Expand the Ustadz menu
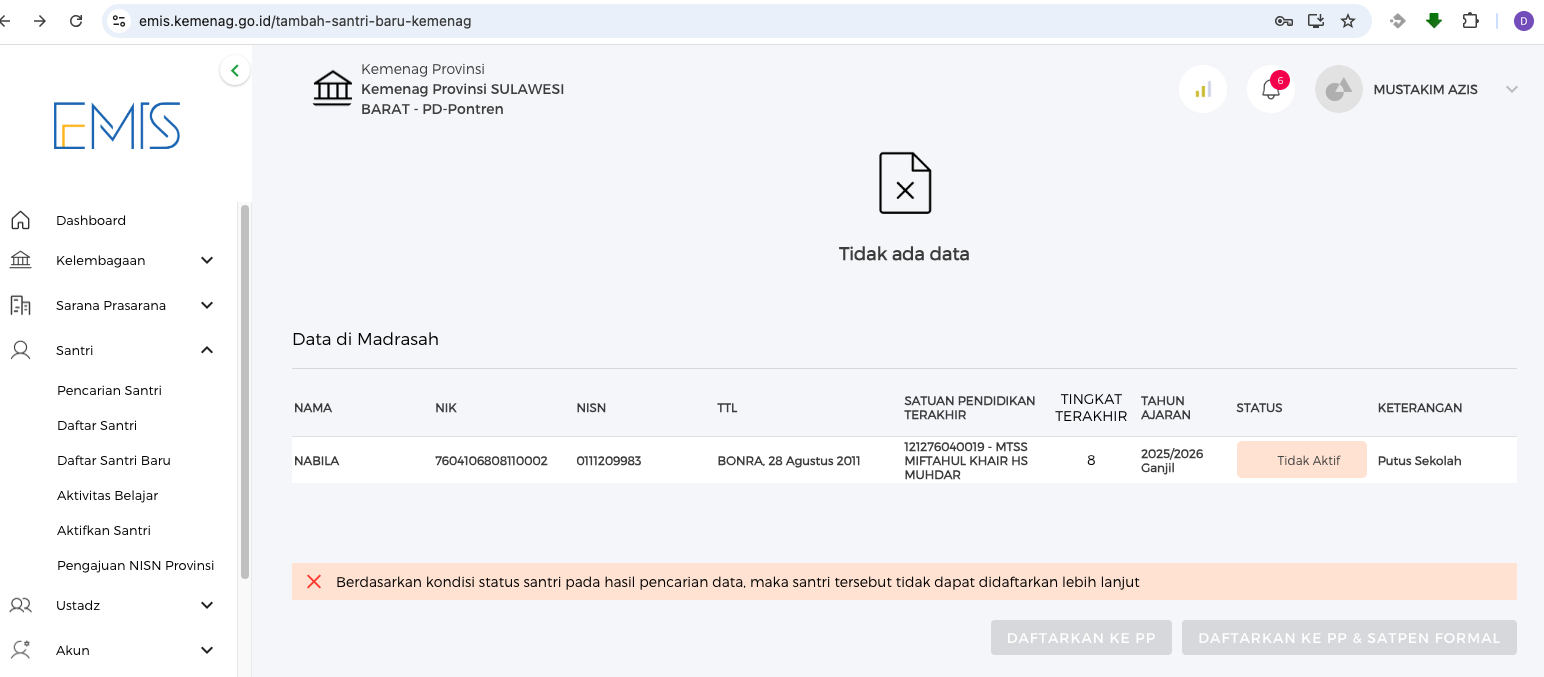The height and width of the screenshot is (677, 1544). [207, 605]
